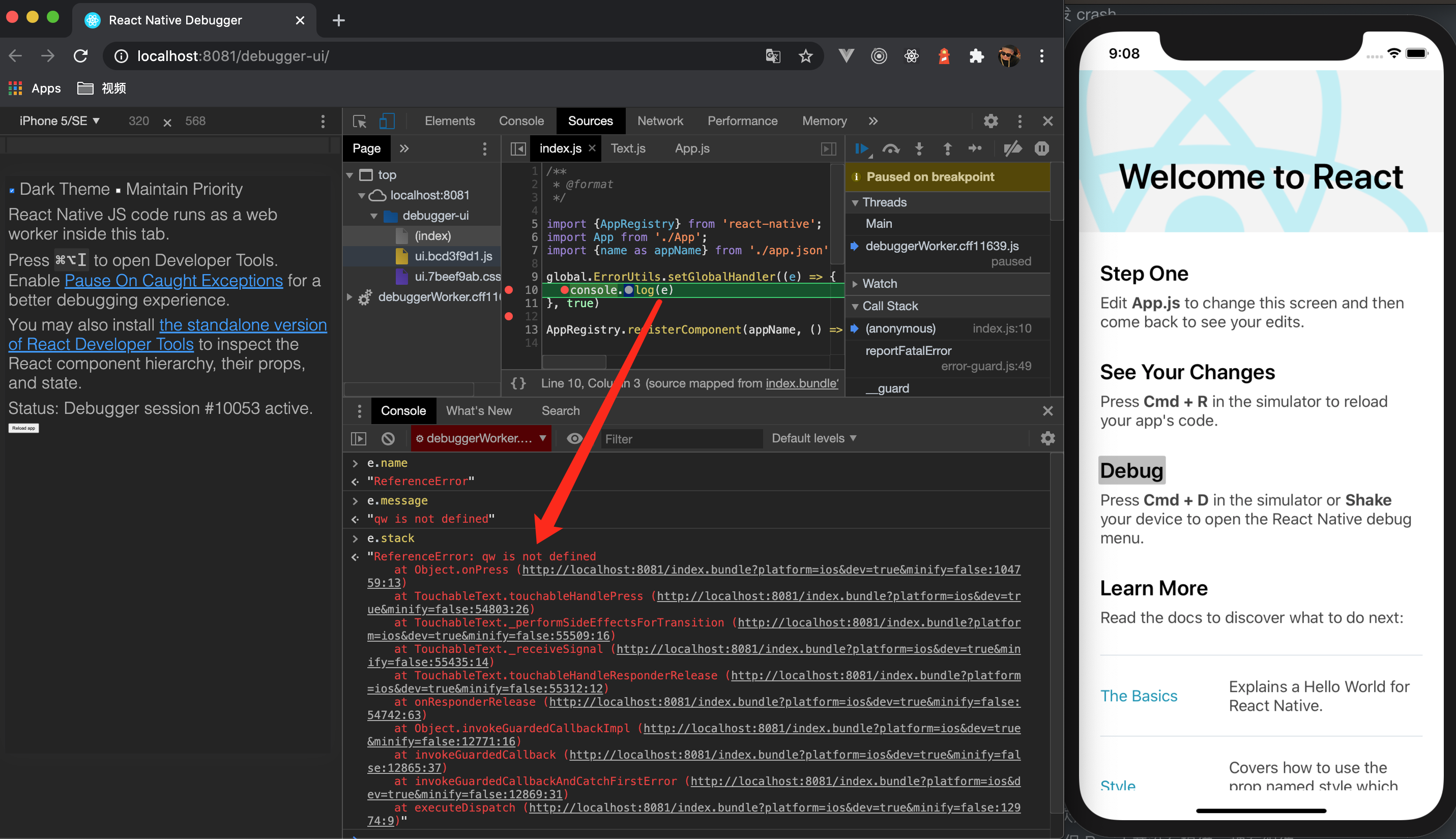This screenshot has width=1456, height=839.
Task: Toggle the Dark Theme checkbox
Action: [x=12, y=190]
